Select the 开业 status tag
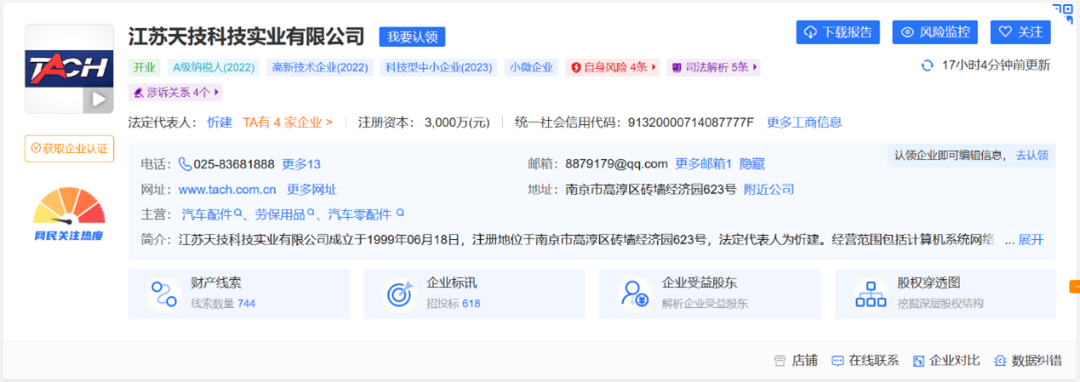 tap(145, 67)
